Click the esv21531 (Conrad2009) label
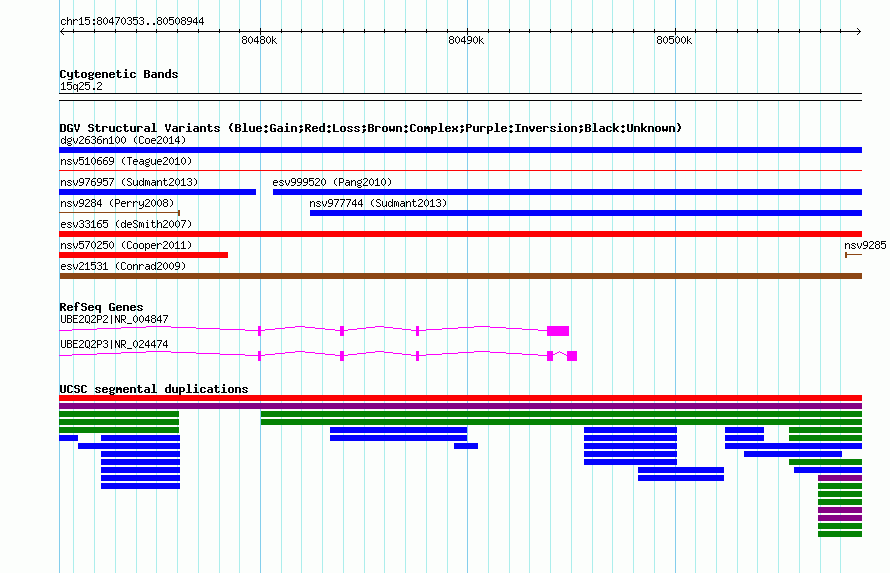This screenshot has height=573, width=890. point(123,266)
